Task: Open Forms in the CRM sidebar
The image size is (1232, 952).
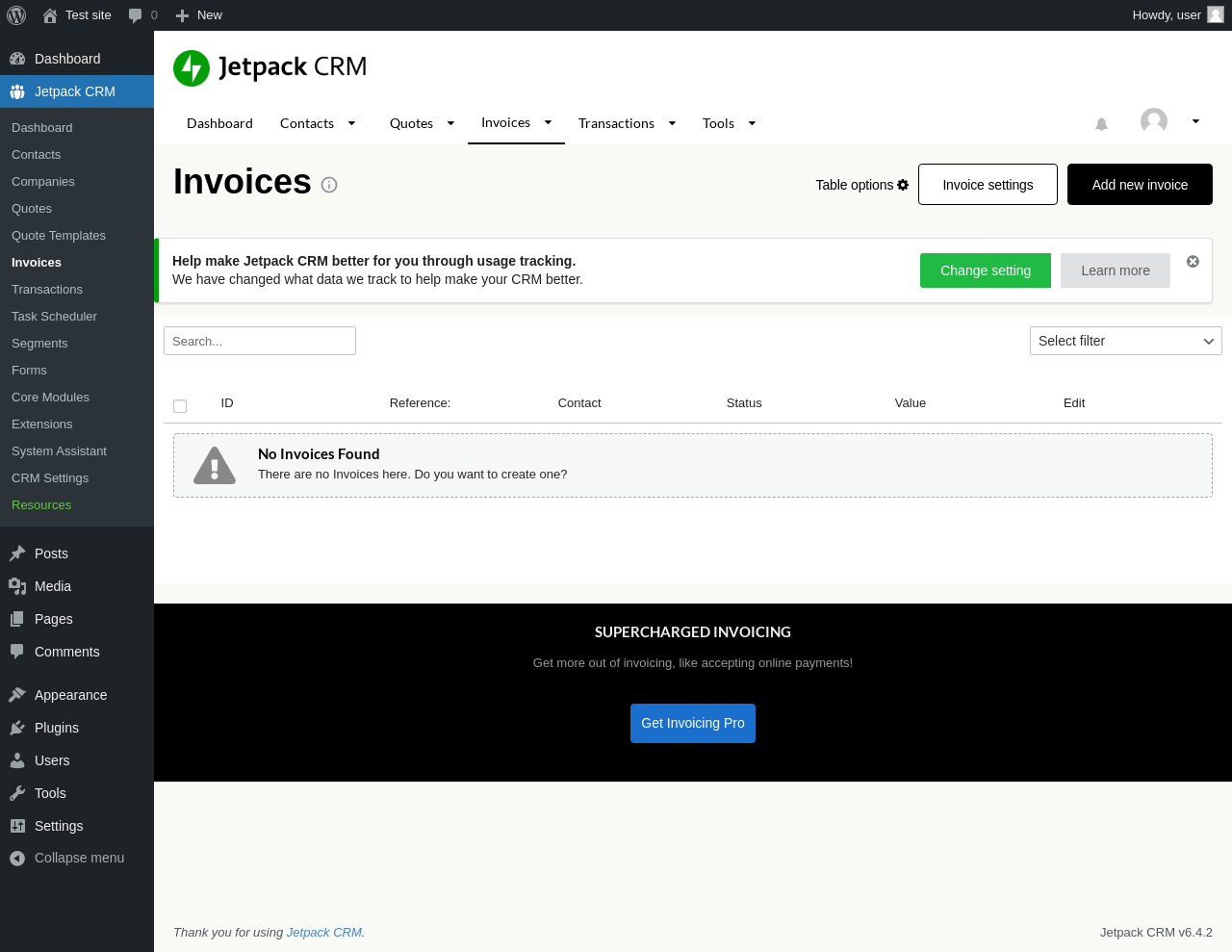Action: 29,370
